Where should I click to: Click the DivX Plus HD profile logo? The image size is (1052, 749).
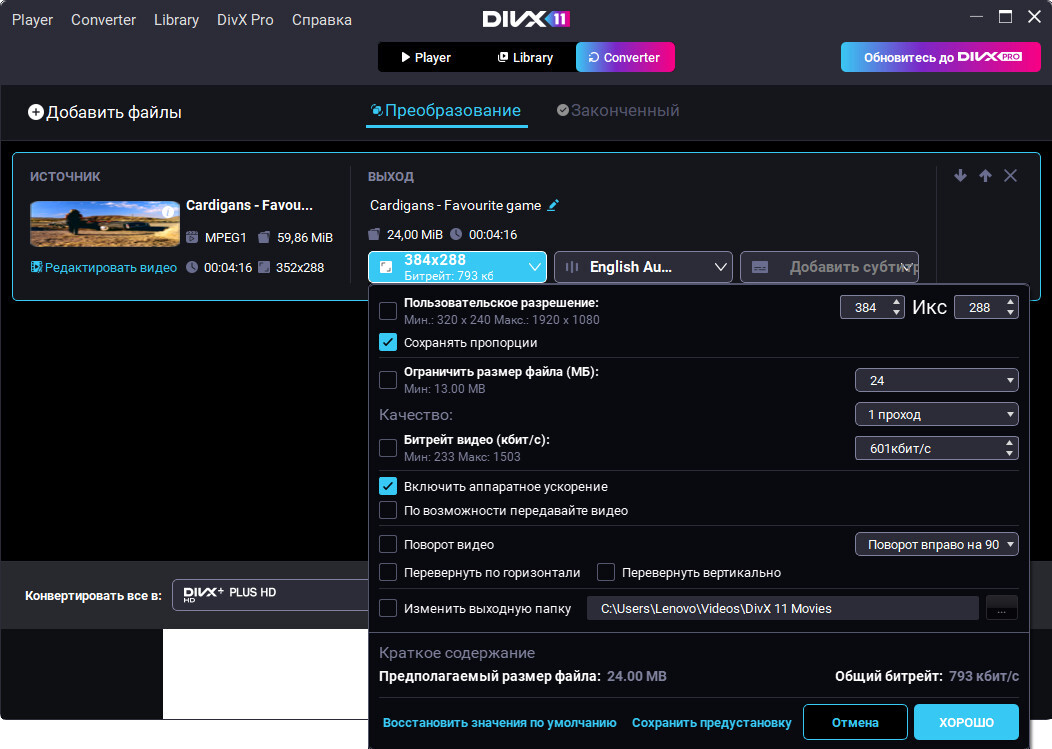click(x=203, y=593)
